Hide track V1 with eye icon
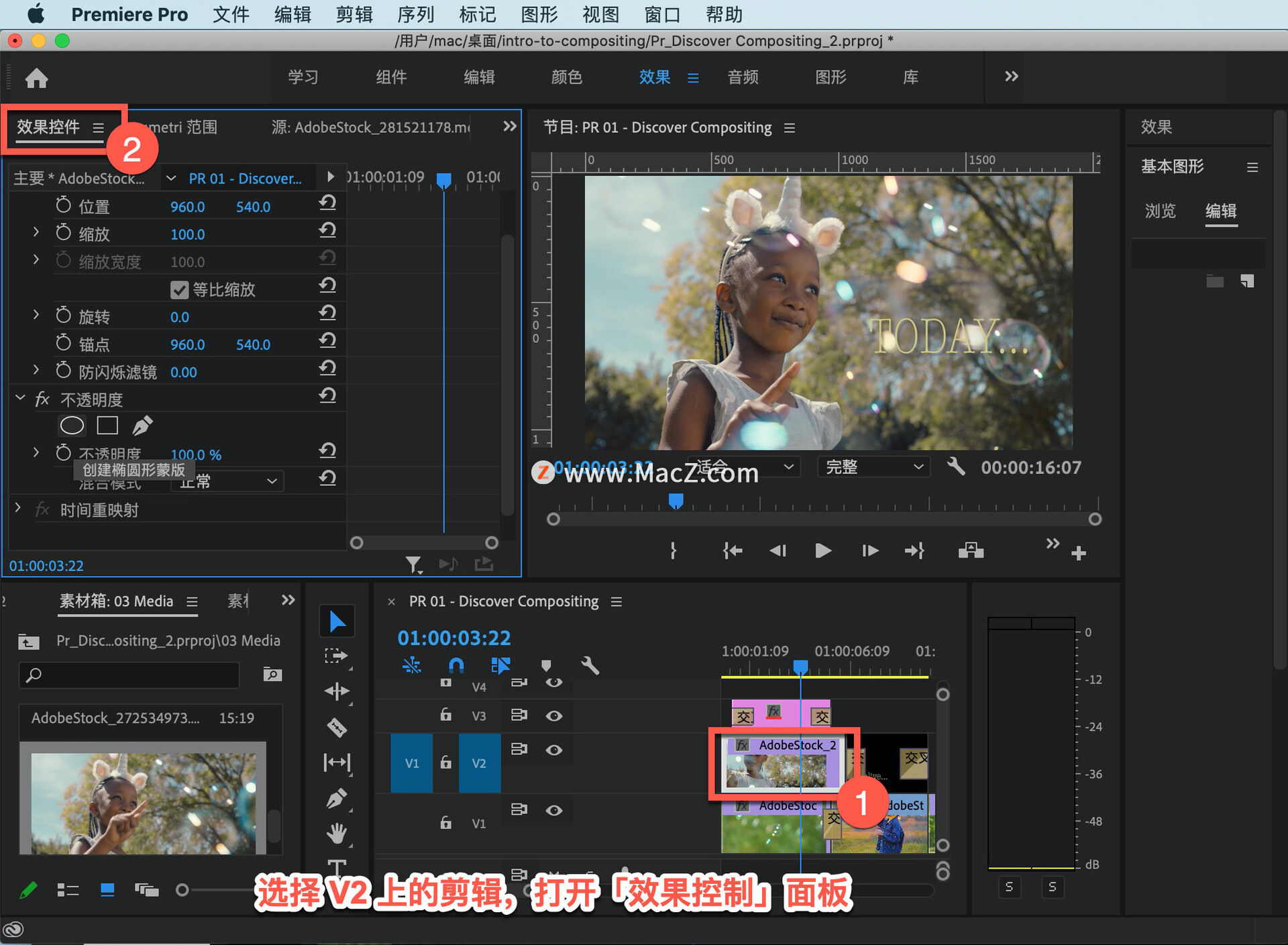 pyautogui.click(x=553, y=811)
